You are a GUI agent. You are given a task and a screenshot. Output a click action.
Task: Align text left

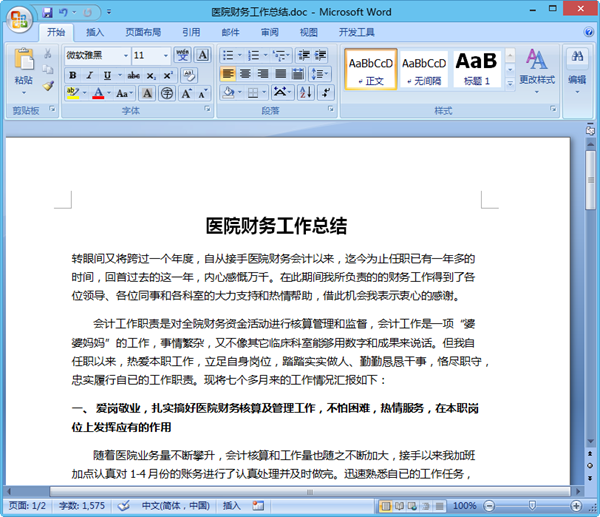228,73
